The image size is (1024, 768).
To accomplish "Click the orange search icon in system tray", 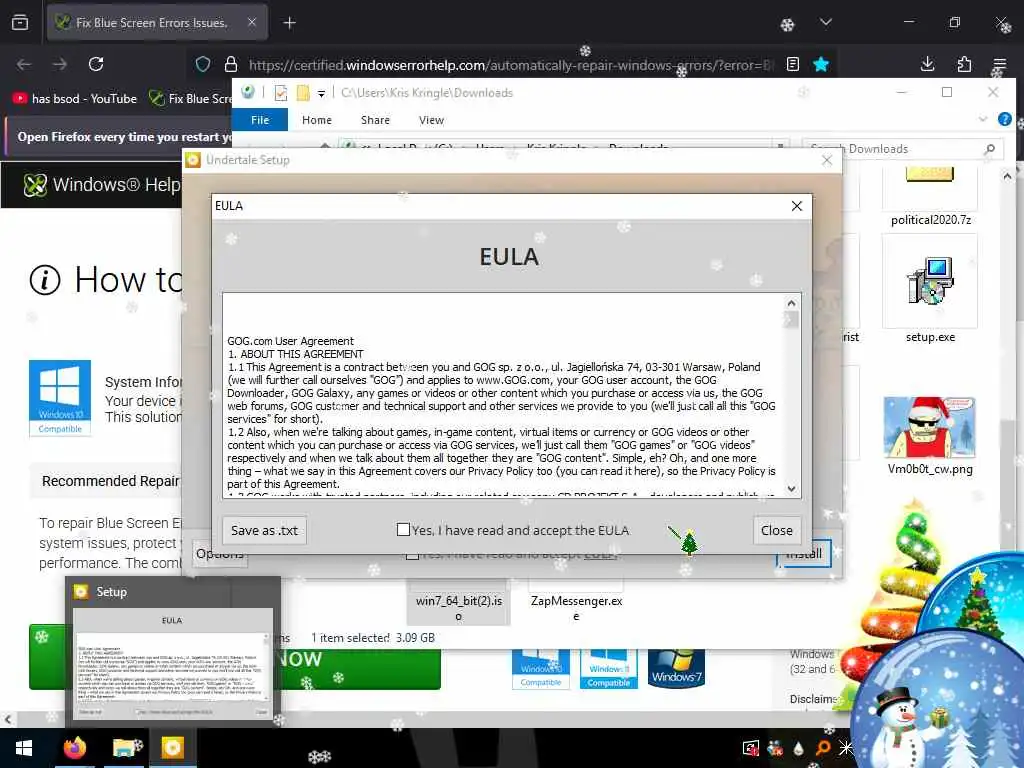I will tap(823, 748).
